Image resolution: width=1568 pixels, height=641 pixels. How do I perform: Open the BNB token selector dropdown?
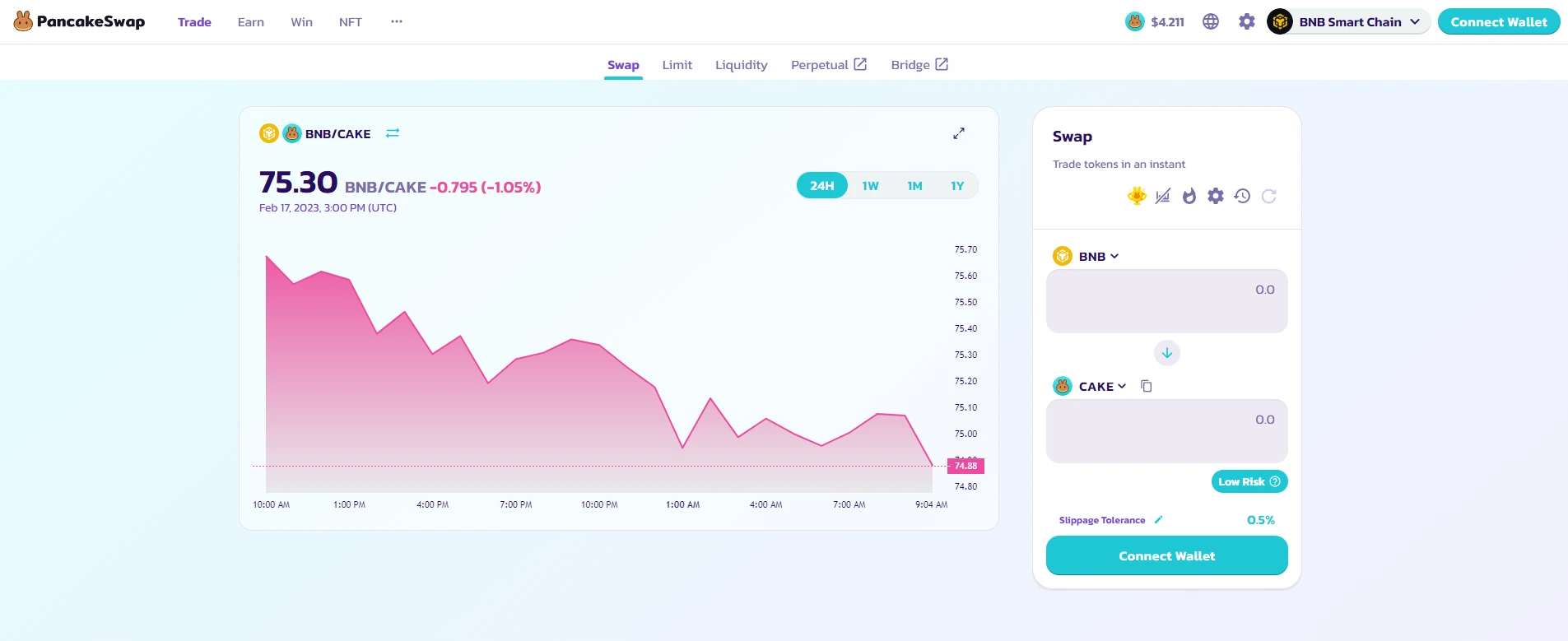pyautogui.click(x=1086, y=256)
